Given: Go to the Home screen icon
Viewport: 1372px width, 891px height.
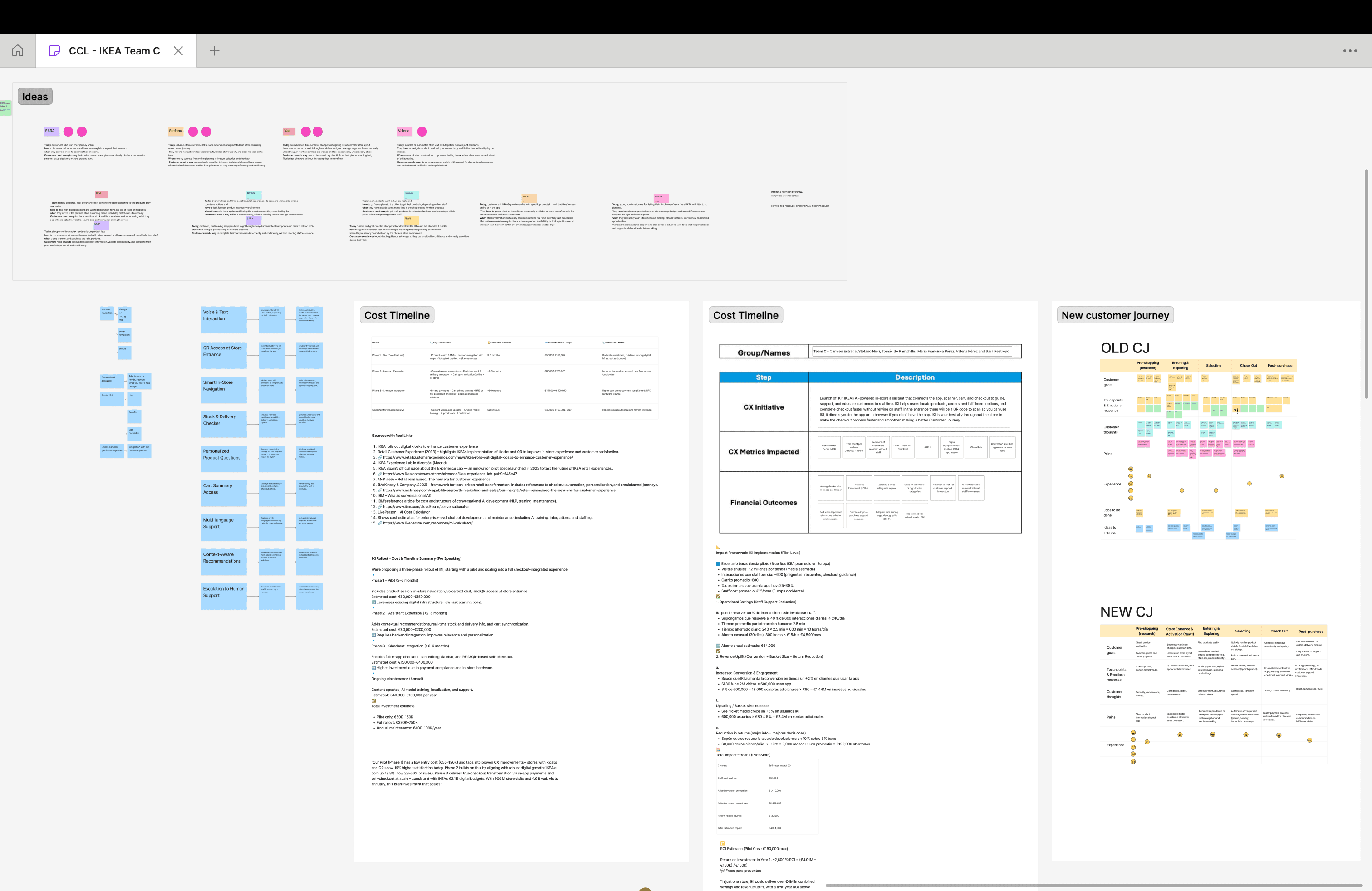Looking at the screenshot, I should tap(18, 51).
